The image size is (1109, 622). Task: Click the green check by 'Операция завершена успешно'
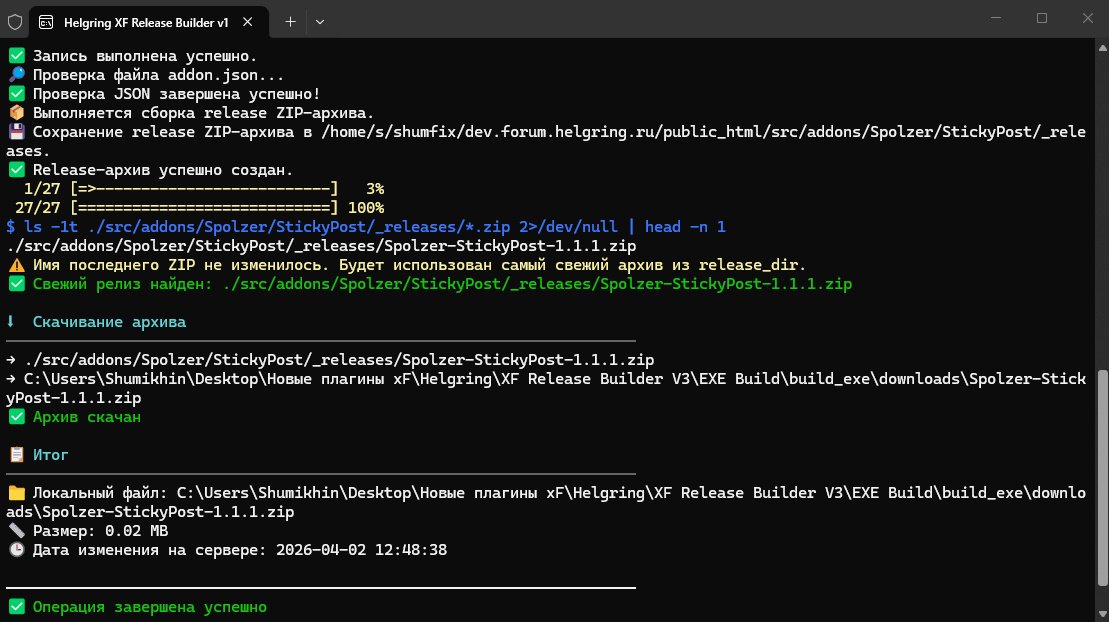16,607
